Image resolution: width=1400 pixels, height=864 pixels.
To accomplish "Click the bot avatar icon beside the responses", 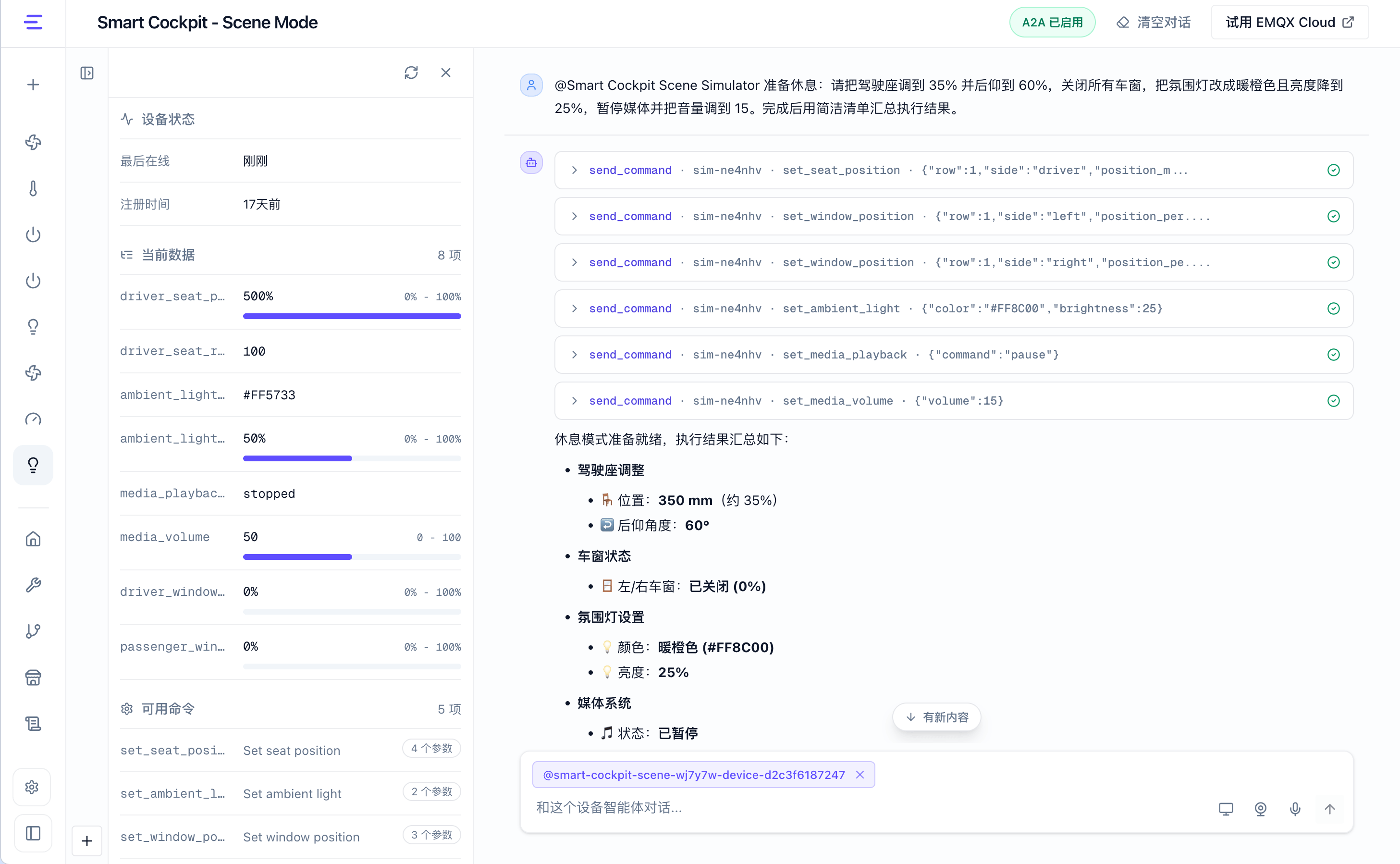I will tap(531, 163).
